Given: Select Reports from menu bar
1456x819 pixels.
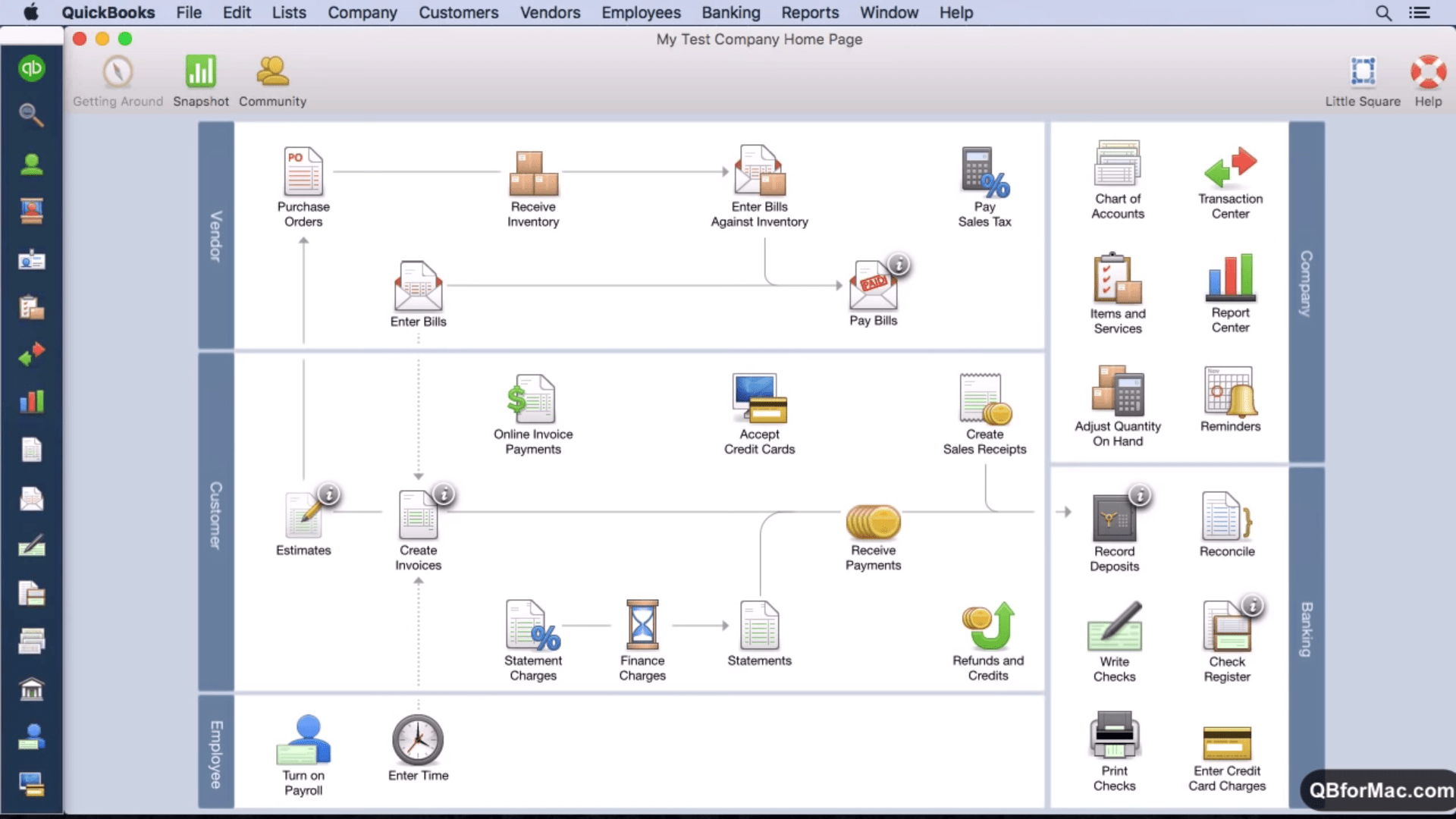Looking at the screenshot, I should pos(810,12).
